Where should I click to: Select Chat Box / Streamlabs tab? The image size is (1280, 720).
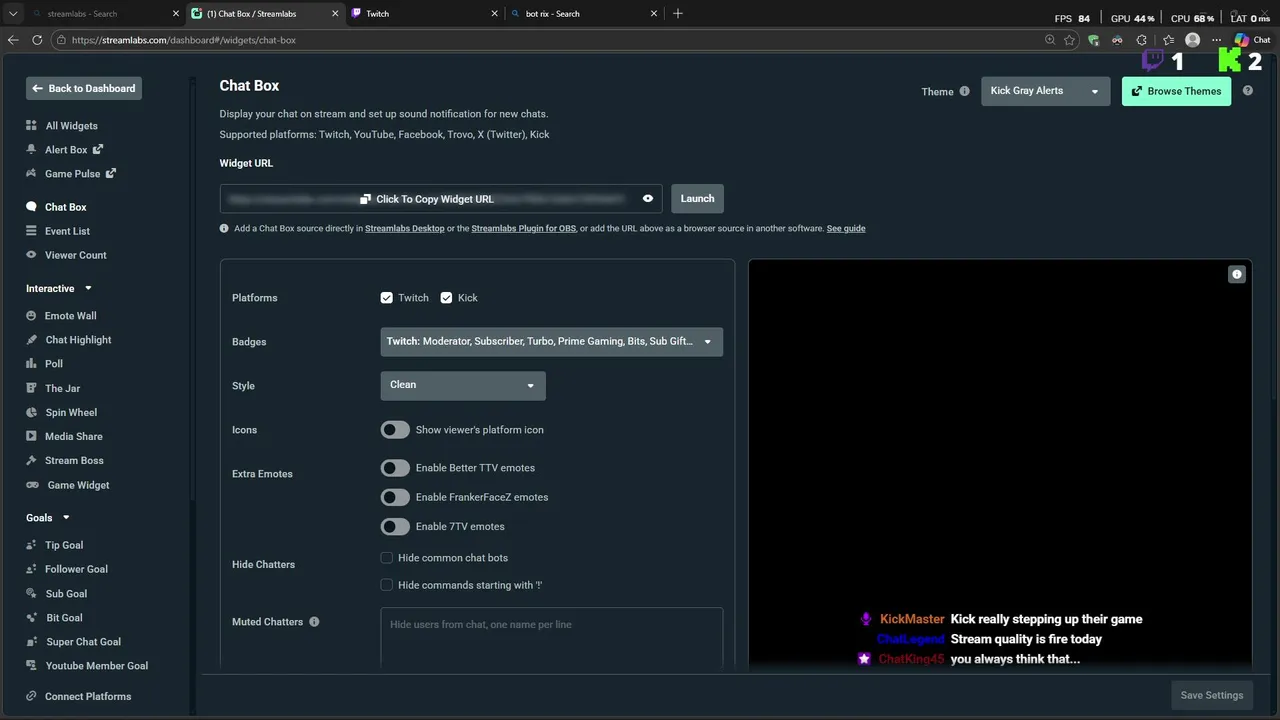(265, 14)
